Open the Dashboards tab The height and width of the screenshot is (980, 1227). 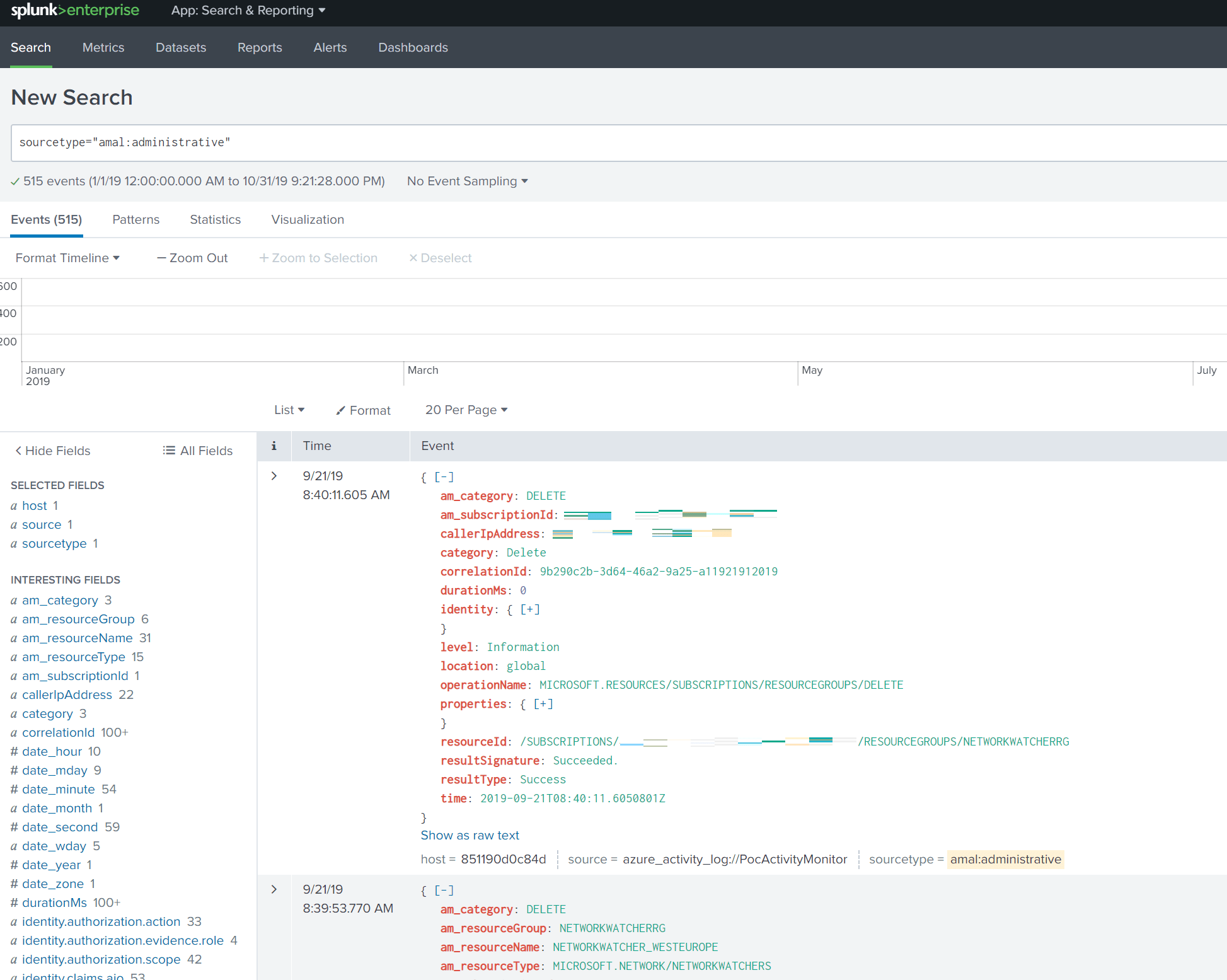pyautogui.click(x=413, y=47)
